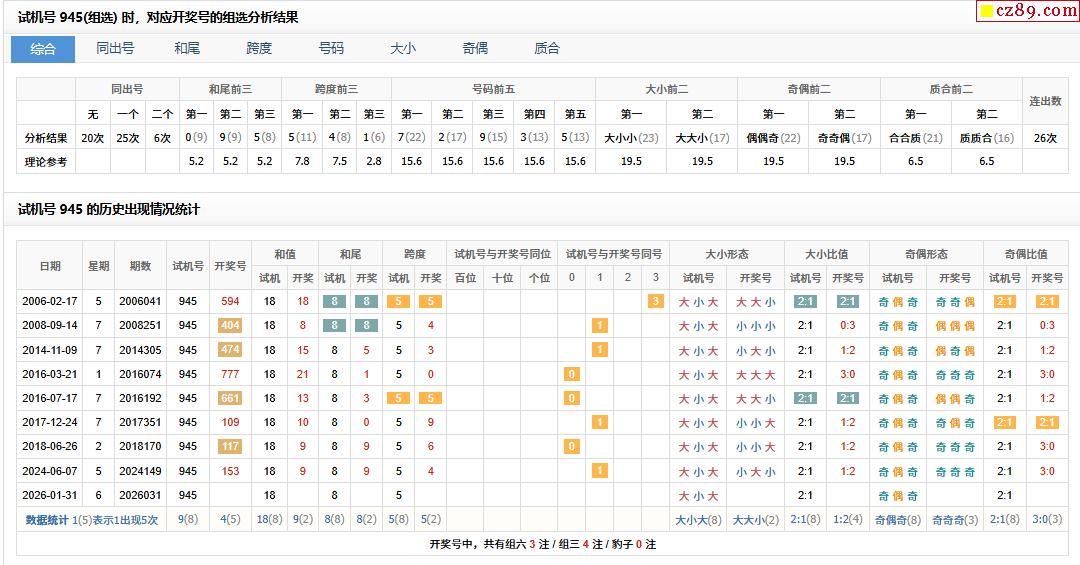
Task: Click the highlighted 474 winning number badge
Action: click(230, 350)
